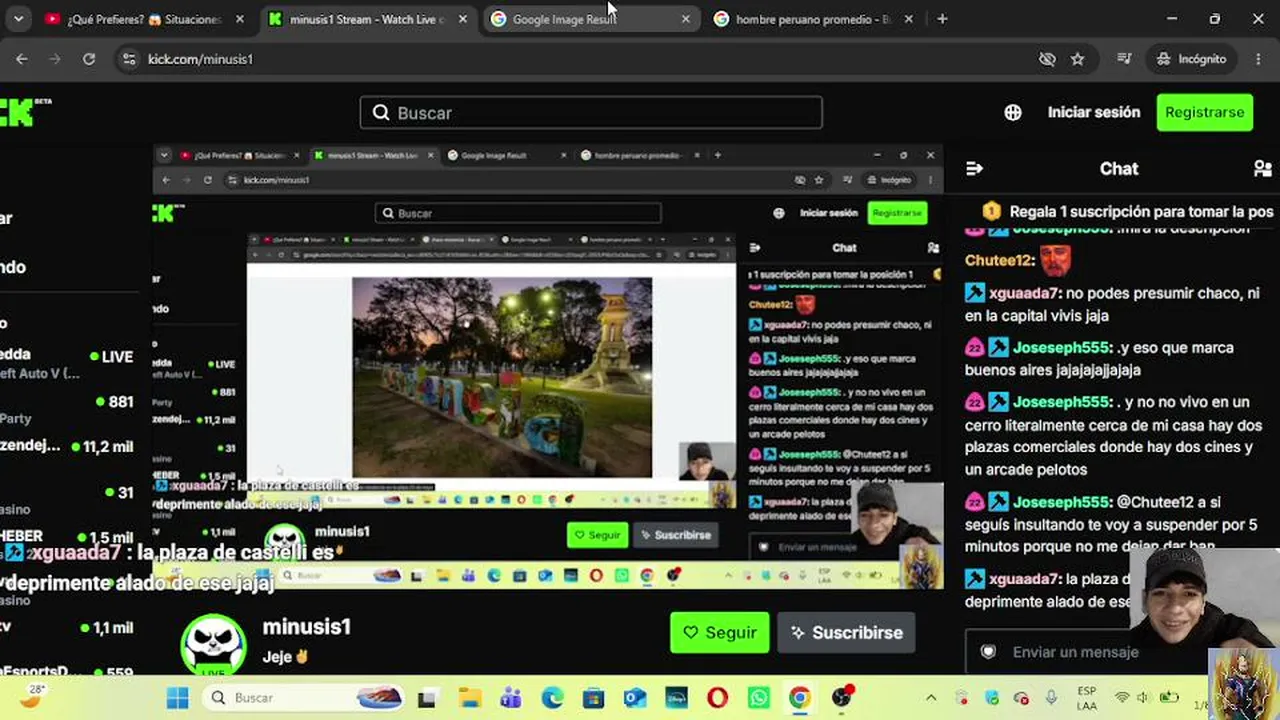This screenshot has width=1280, height=720.
Task: Open Task View on the taskbar
Action: (427, 698)
